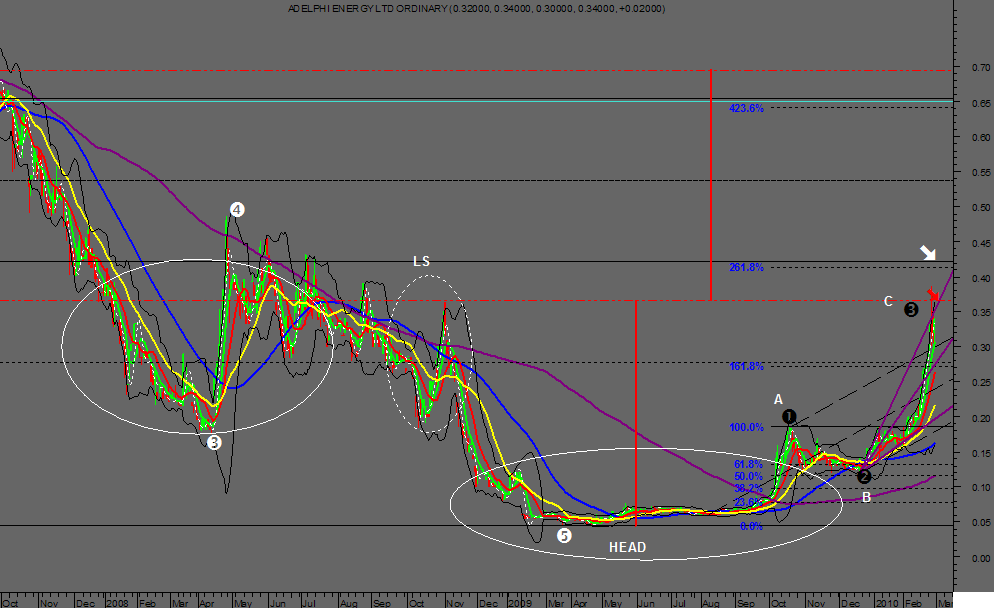Click the 0.15 price axis value
Screen dimensions: 994x608
pos(981,453)
